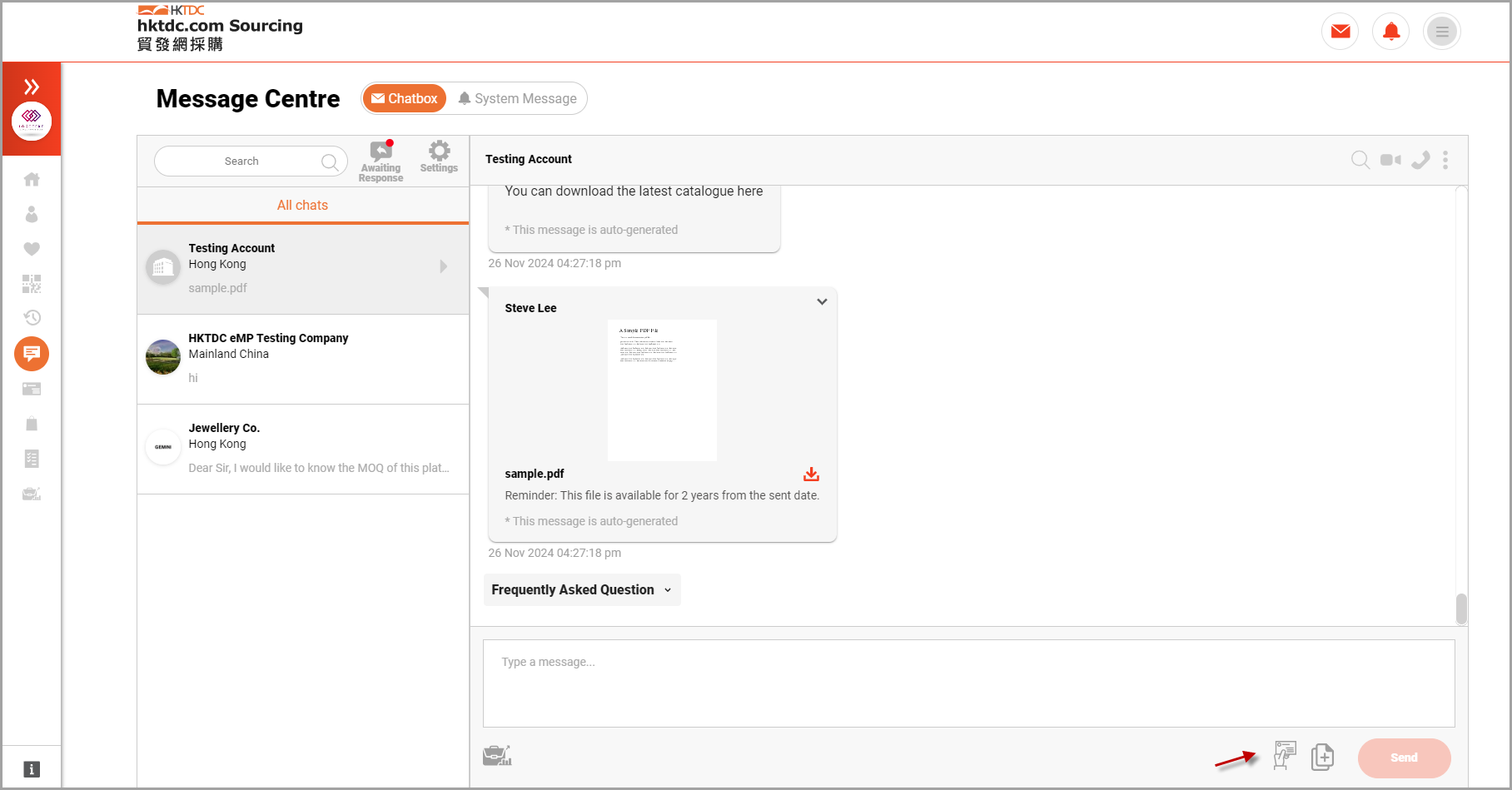Screen dimensions: 1512x790
Task: Open the business card sidebar icon
Action: click(32, 389)
